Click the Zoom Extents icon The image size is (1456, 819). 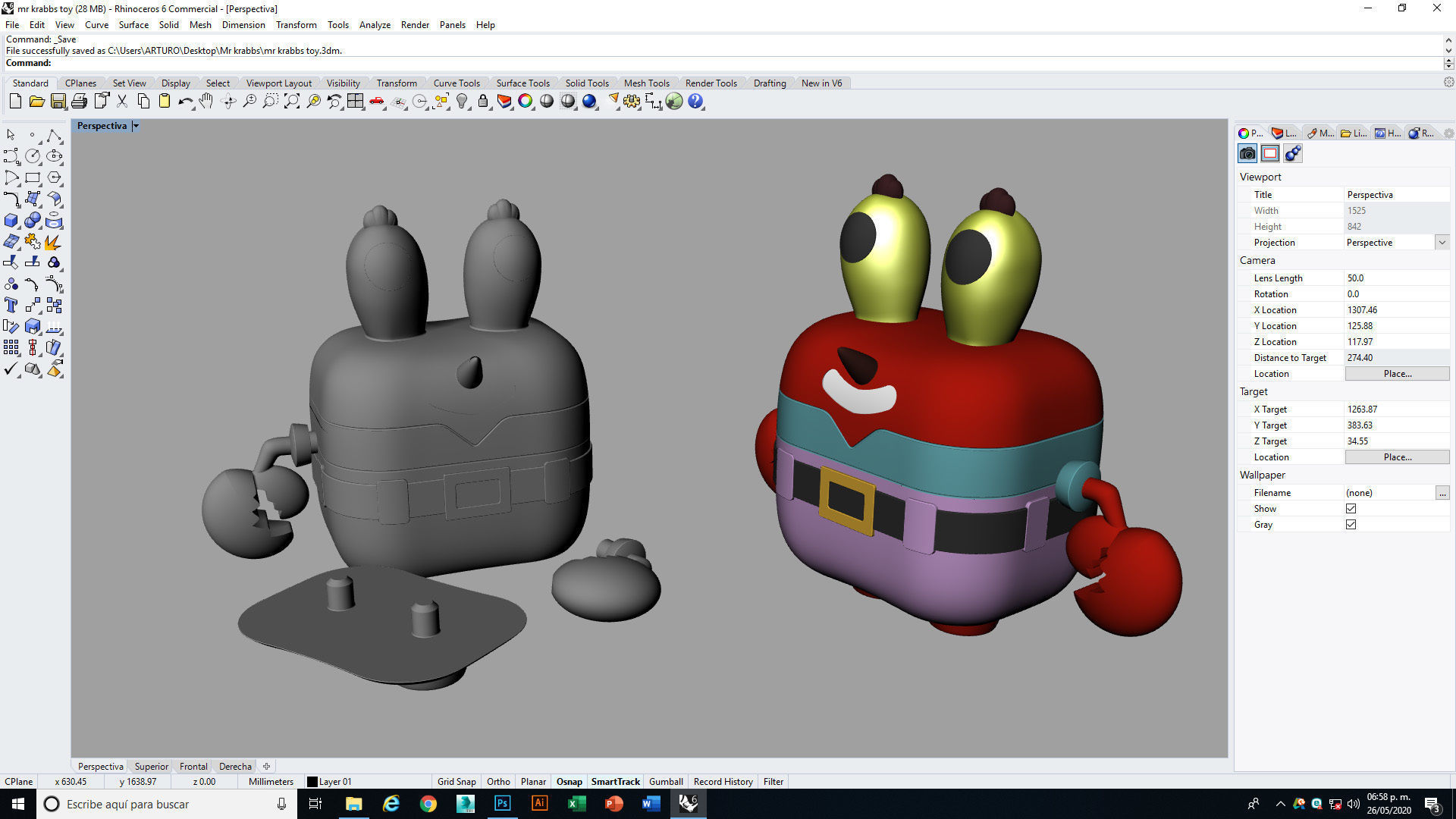click(x=291, y=101)
